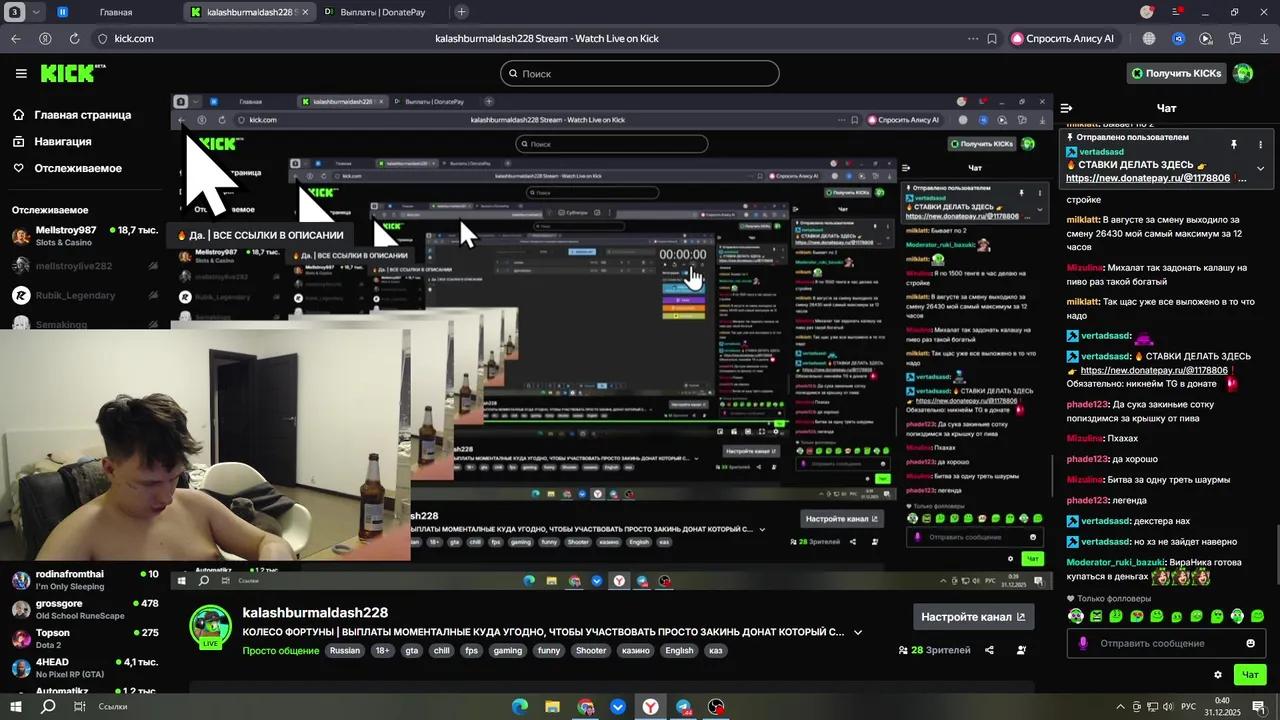
Task: Open the donatepay link in vertadsasd's chat message
Action: tap(1154, 370)
